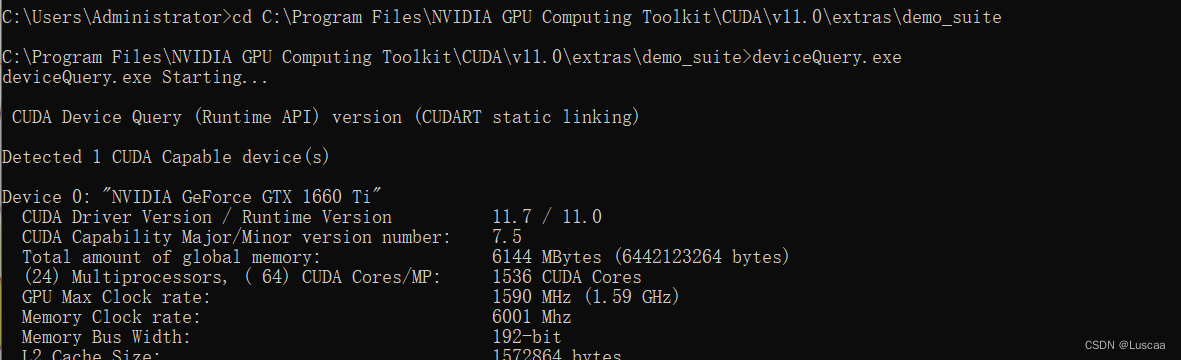
Task: Click the deviceQuery.exe command text
Action: coord(827,57)
